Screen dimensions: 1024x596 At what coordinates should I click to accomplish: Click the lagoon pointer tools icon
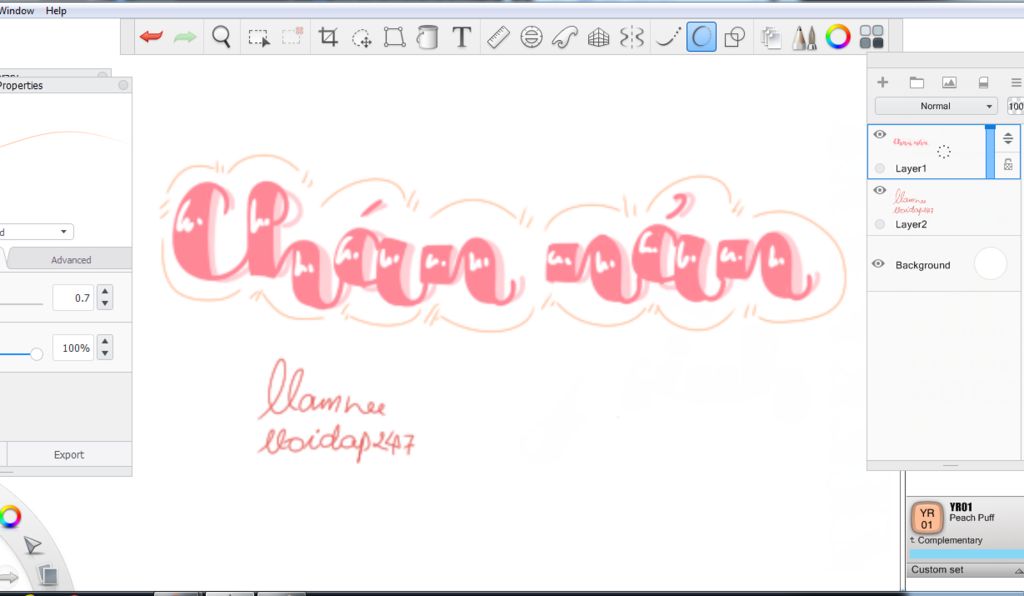[32, 546]
